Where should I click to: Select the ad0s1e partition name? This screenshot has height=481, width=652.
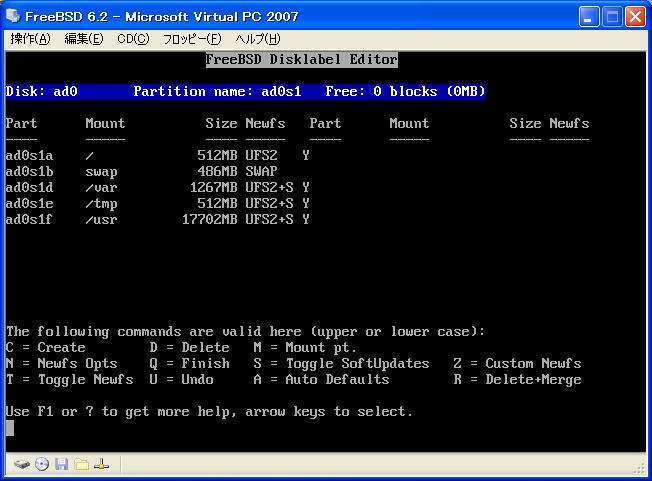click(x=29, y=203)
